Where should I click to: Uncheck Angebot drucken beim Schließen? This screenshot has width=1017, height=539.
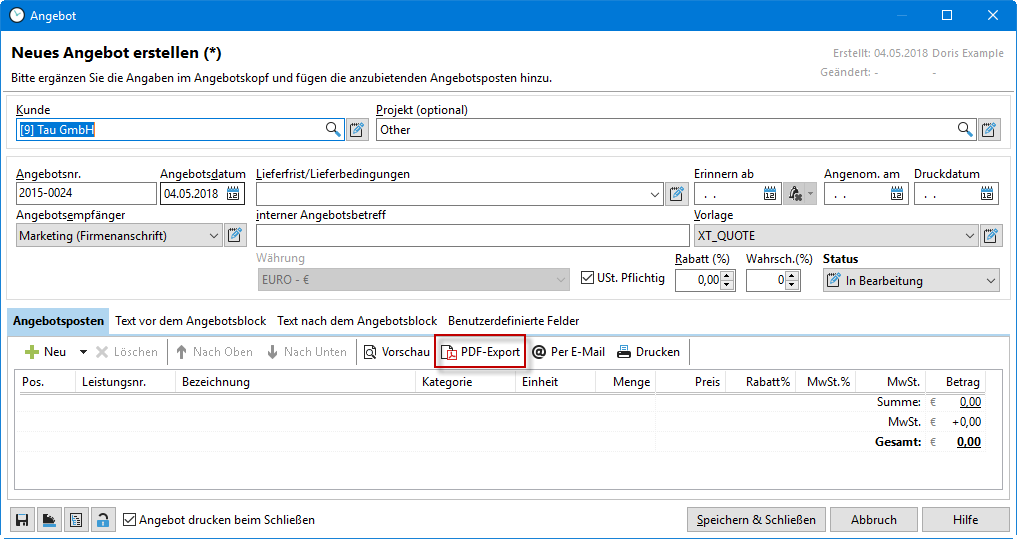pyautogui.click(x=130, y=520)
